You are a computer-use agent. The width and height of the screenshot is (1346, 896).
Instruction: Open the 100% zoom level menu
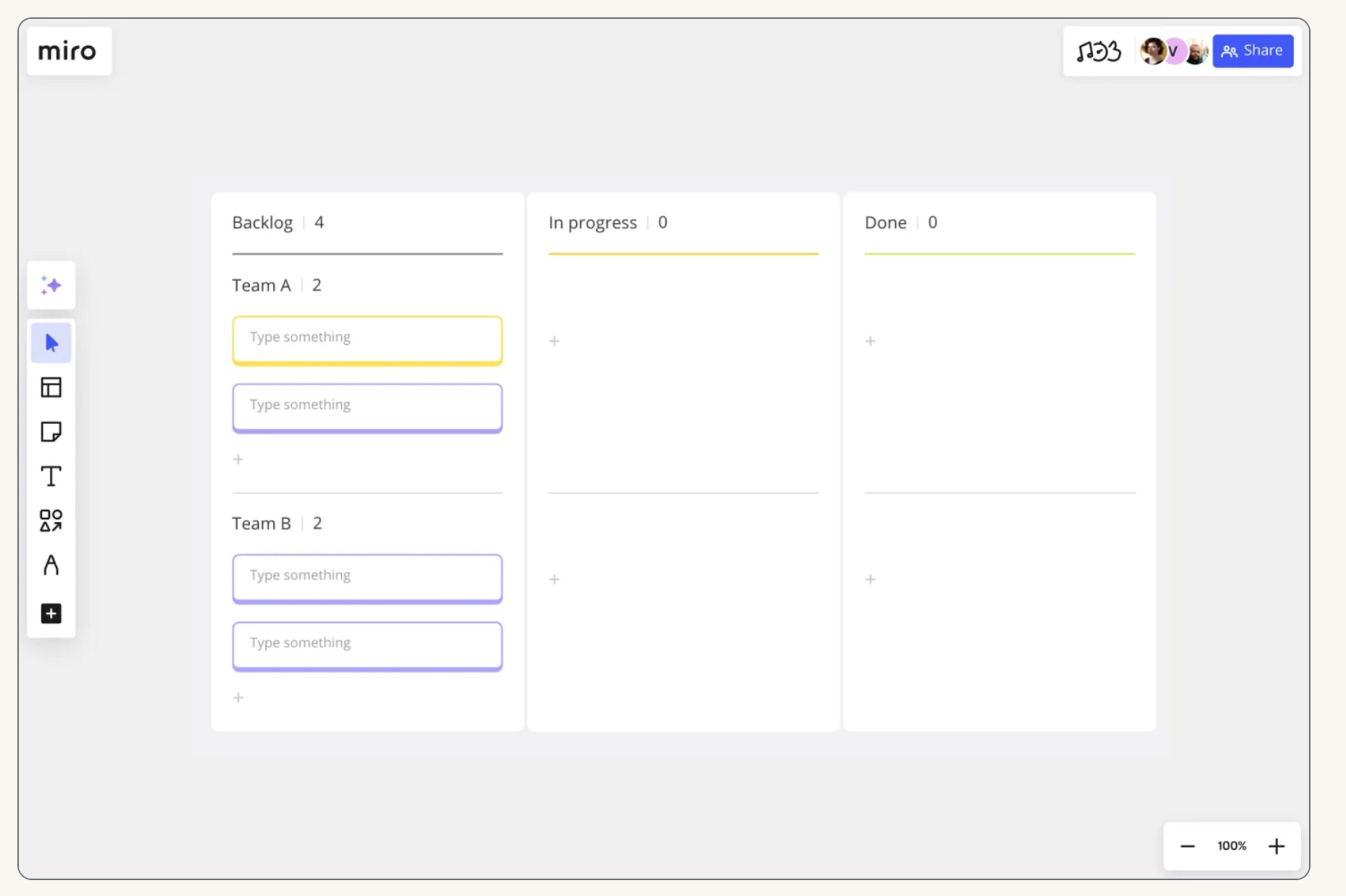pos(1232,846)
